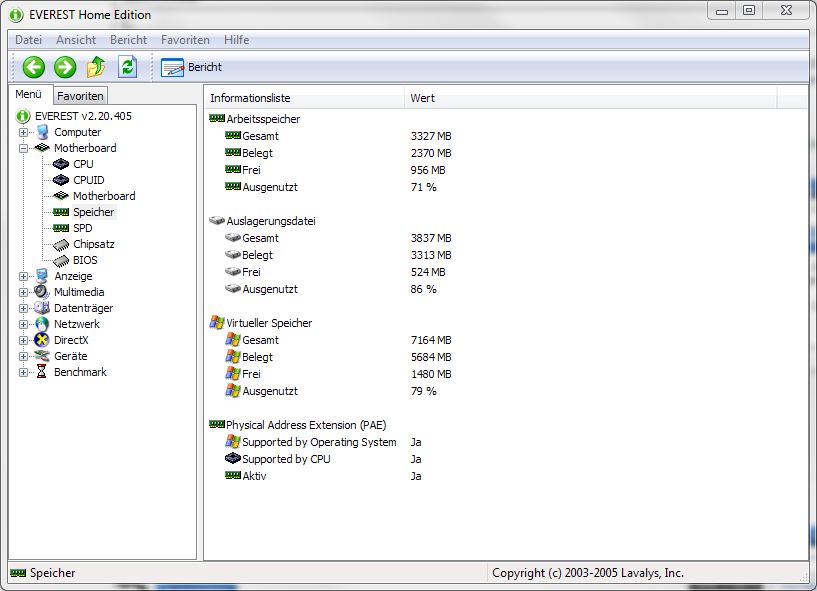This screenshot has height=591, width=817.
Task: Open the Bericht report button
Action: [x=191, y=67]
